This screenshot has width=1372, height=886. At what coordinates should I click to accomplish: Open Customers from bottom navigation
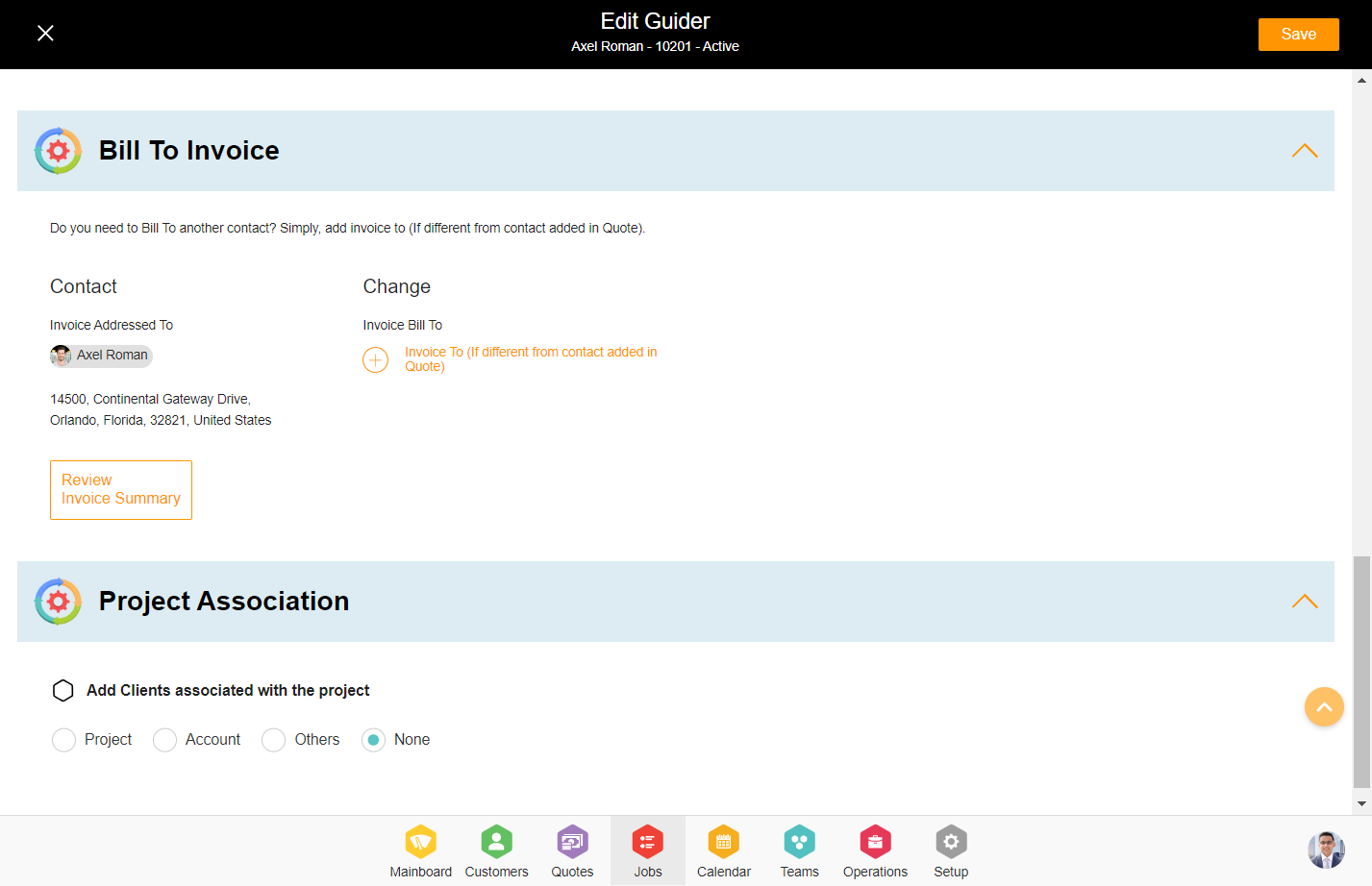coord(496,851)
